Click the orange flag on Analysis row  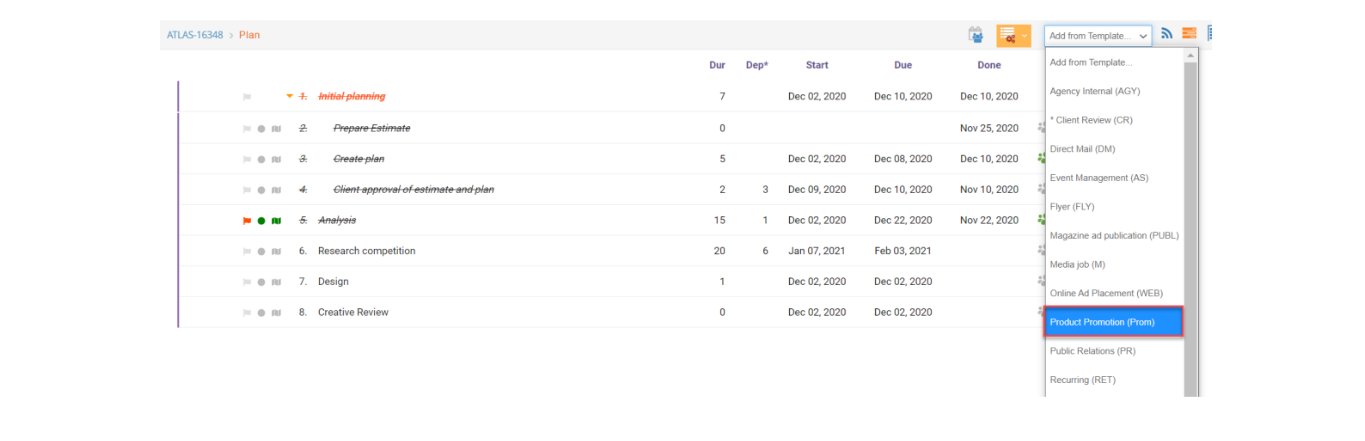coord(247,220)
